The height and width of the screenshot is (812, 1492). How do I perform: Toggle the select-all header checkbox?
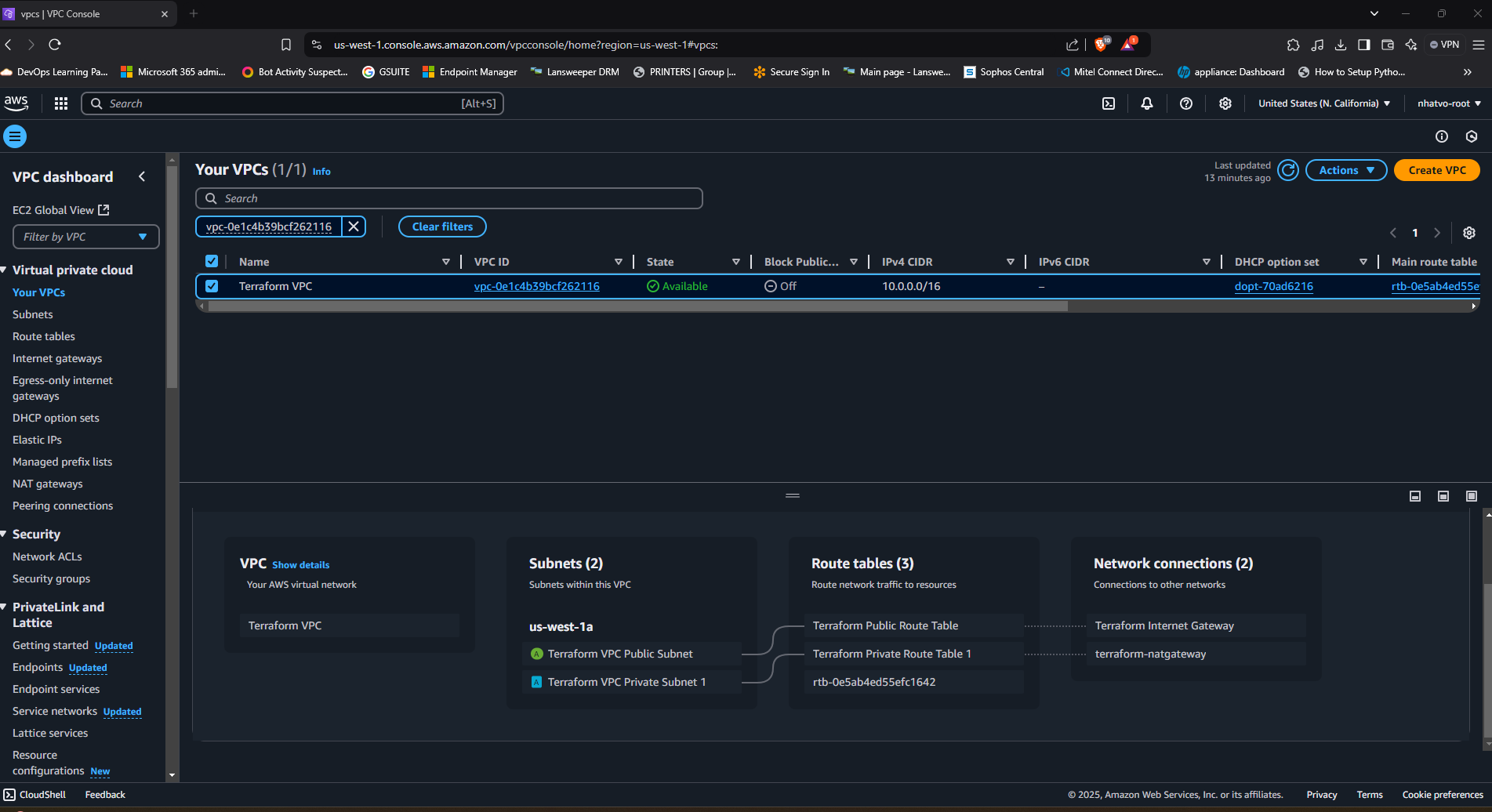[212, 261]
